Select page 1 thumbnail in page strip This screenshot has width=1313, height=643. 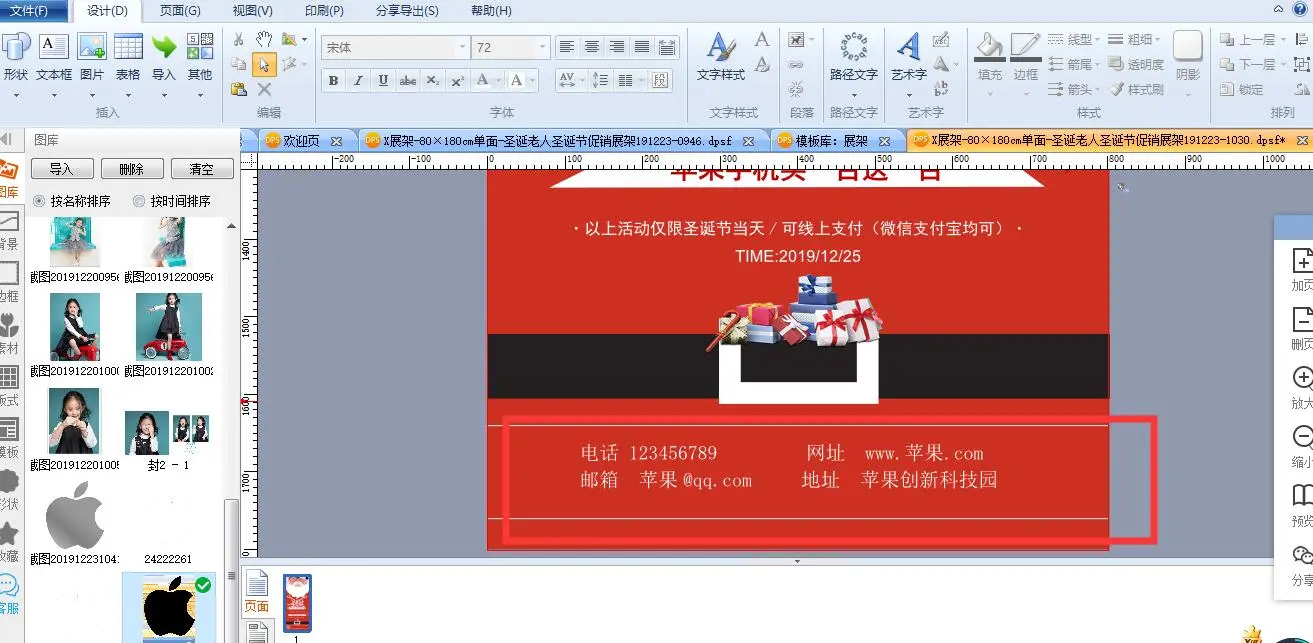[297, 603]
